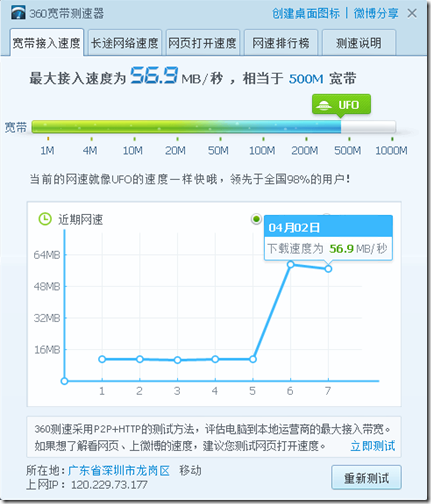Viewport: 431px width, 504px height.
Task: Click chart data point for day 3
Action: (x=178, y=360)
